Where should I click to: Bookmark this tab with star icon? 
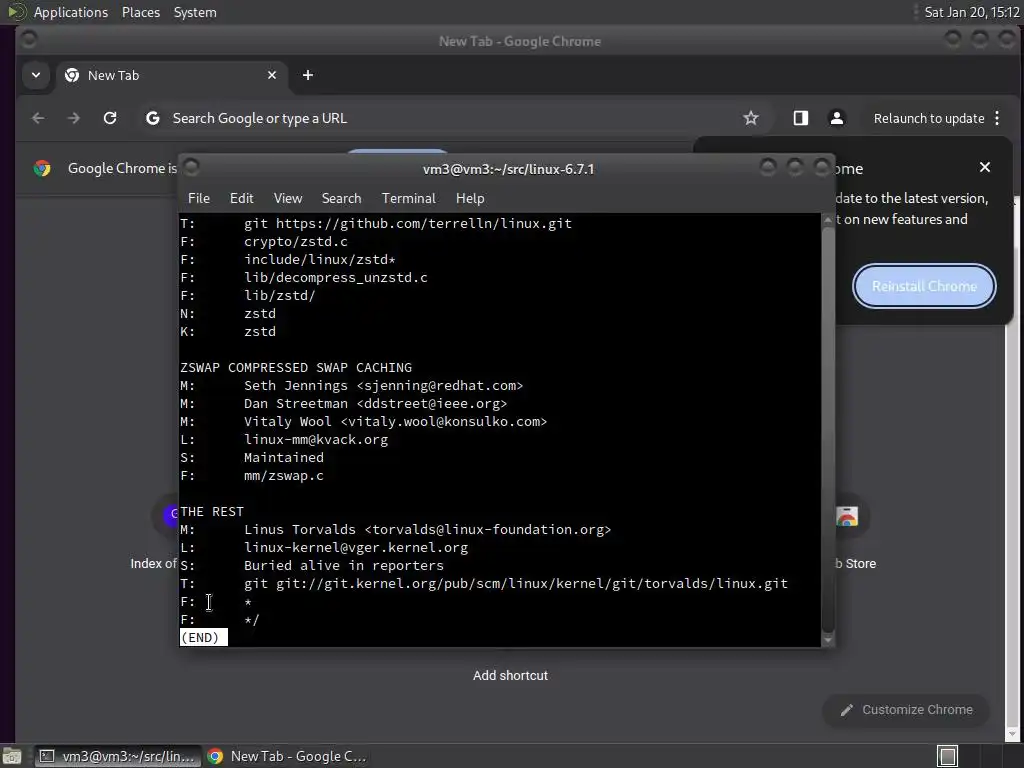point(751,118)
